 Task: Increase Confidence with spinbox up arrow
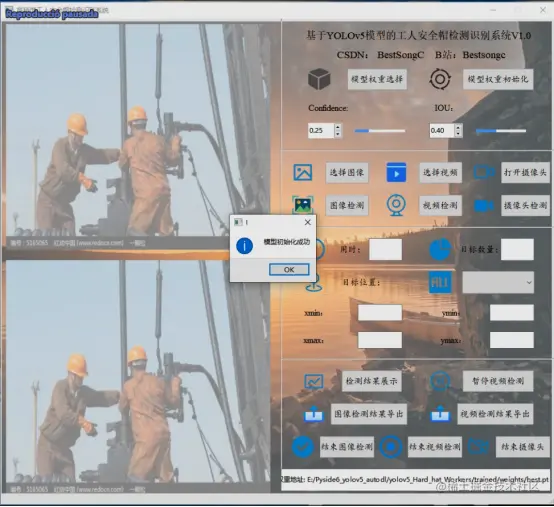tap(338, 127)
